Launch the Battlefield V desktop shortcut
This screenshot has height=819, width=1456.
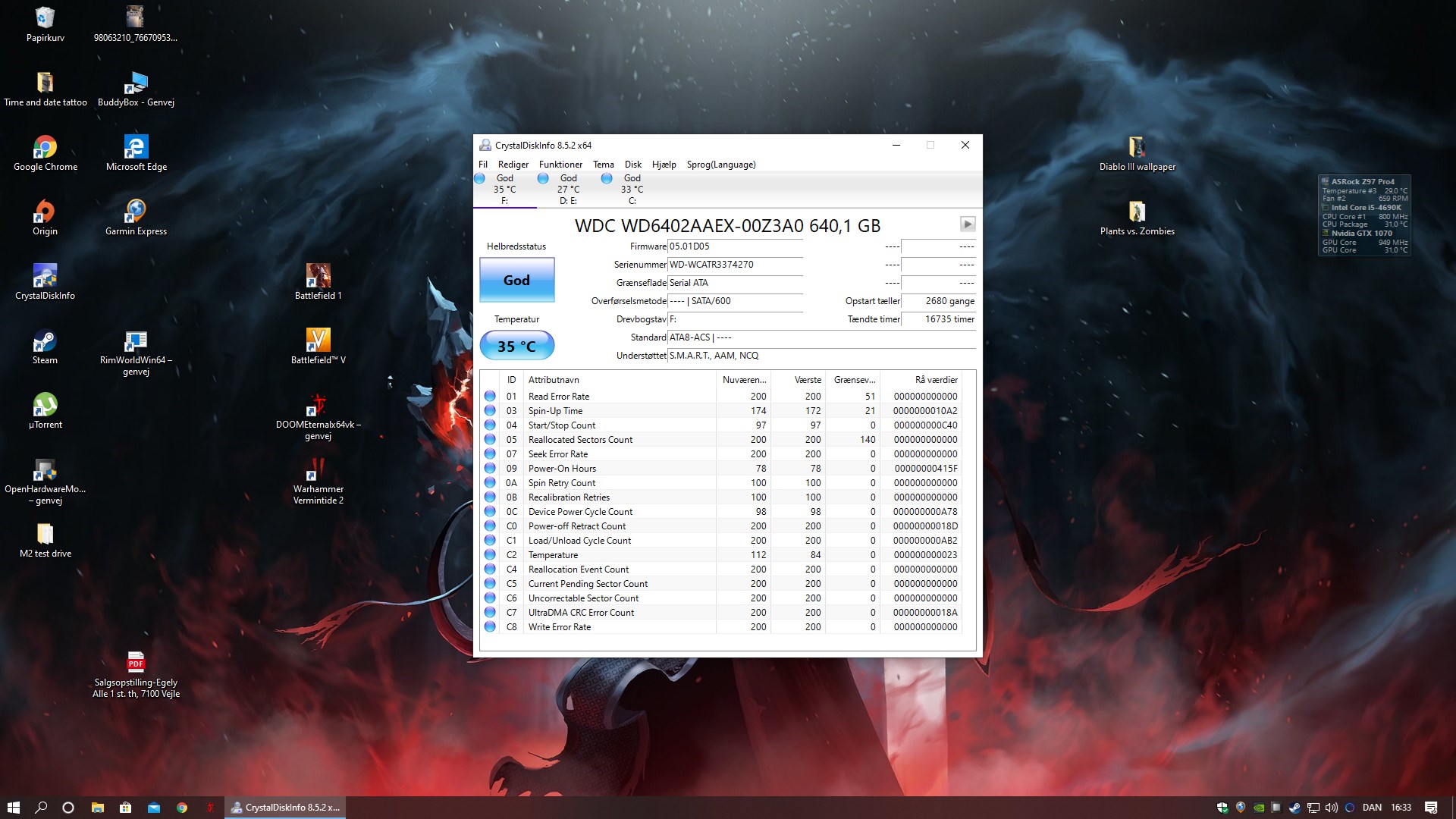(x=318, y=347)
